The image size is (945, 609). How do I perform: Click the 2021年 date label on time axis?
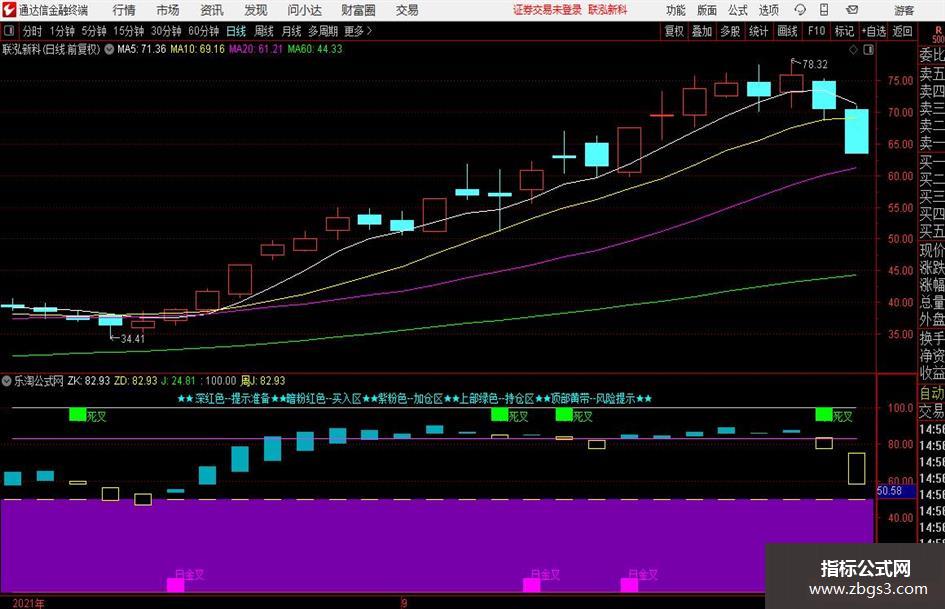coord(28,603)
